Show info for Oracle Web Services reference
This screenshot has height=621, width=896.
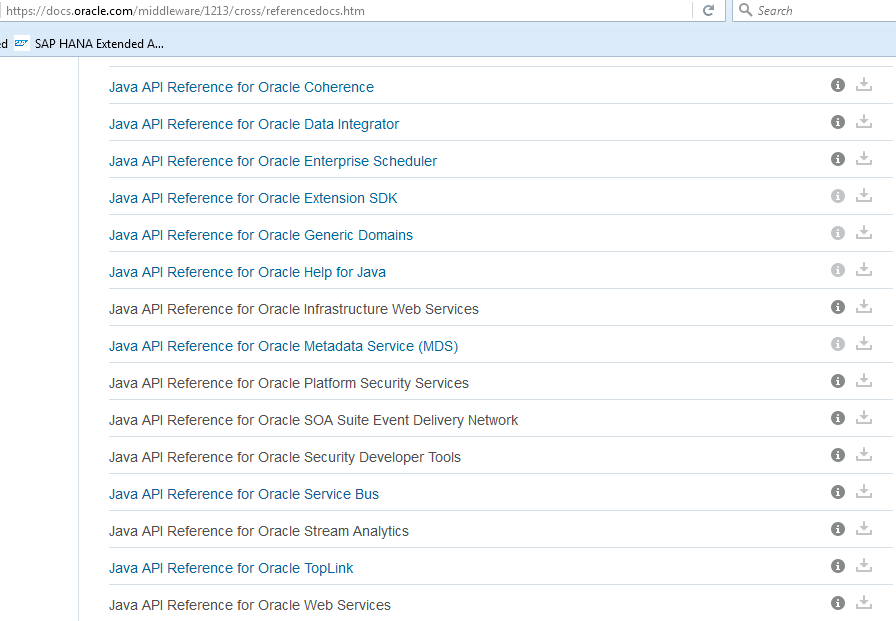point(838,603)
